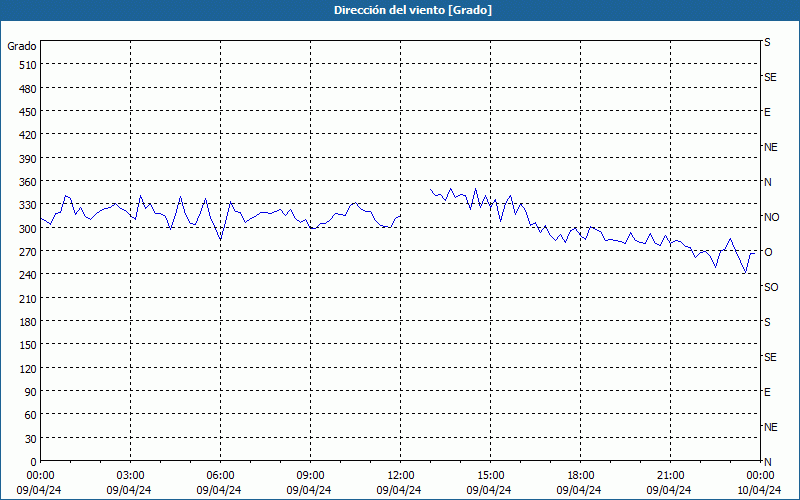Select the 510 value on the left axis
The width and height of the screenshot is (800, 500).
coord(28,65)
